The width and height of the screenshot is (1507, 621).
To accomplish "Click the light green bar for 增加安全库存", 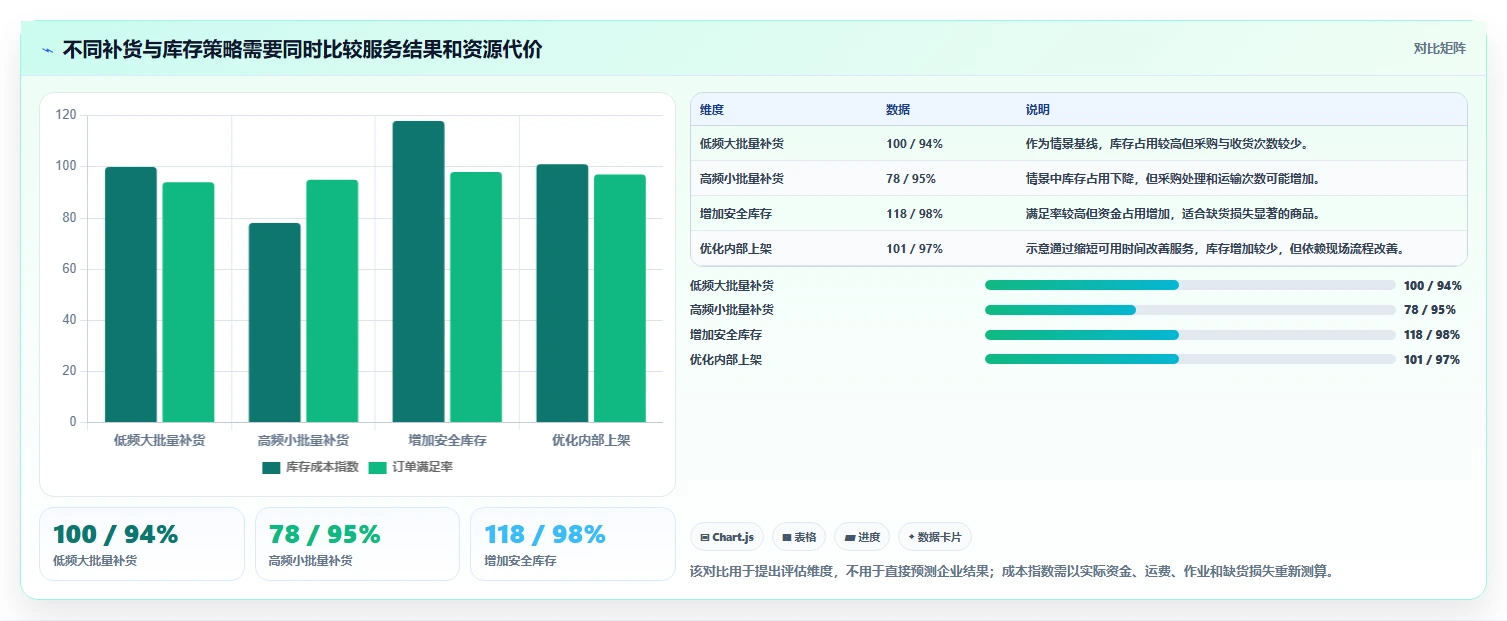I will tap(476, 297).
